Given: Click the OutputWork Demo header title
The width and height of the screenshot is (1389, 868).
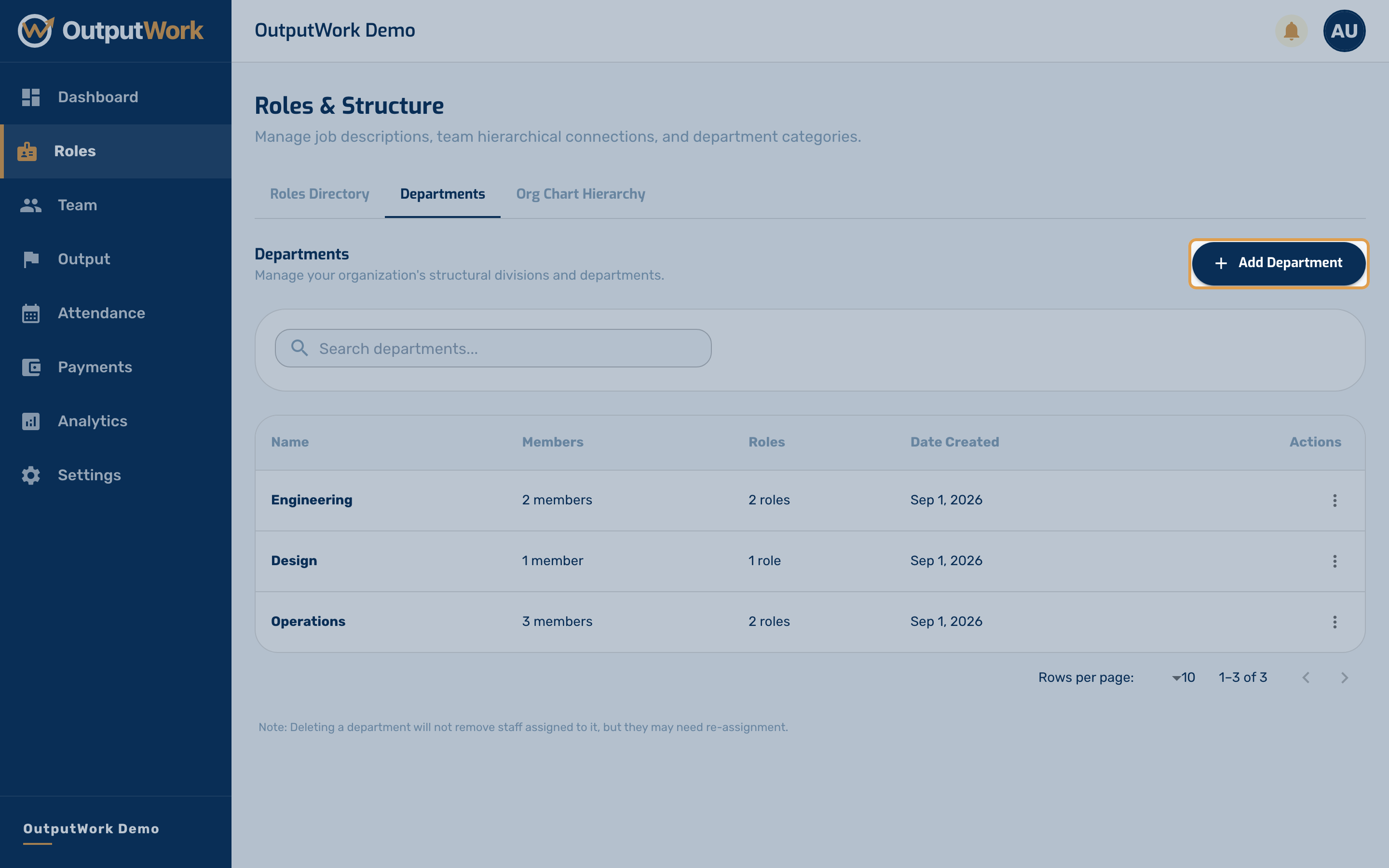Looking at the screenshot, I should [x=335, y=30].
